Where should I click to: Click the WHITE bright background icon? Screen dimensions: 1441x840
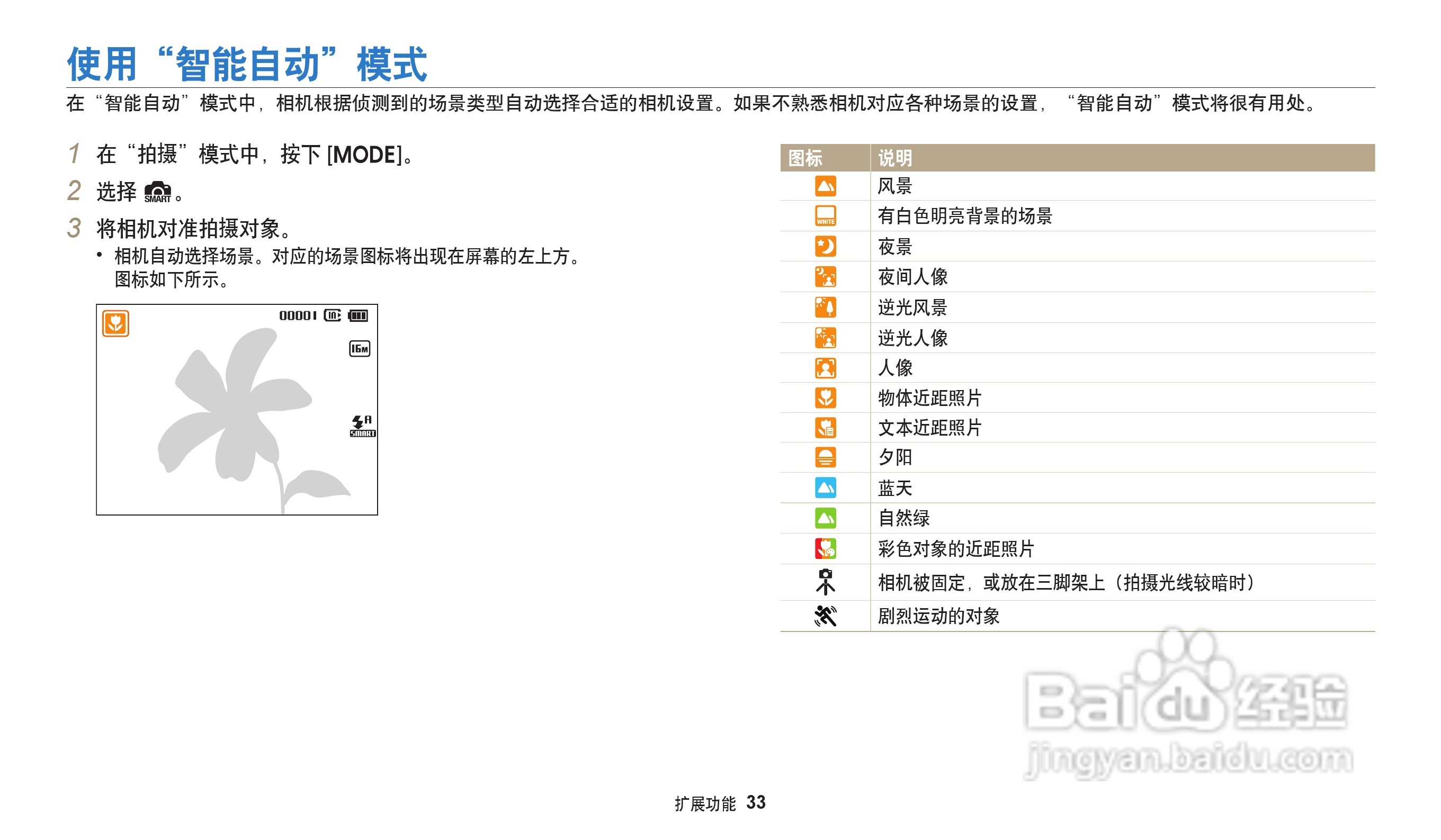825,216
